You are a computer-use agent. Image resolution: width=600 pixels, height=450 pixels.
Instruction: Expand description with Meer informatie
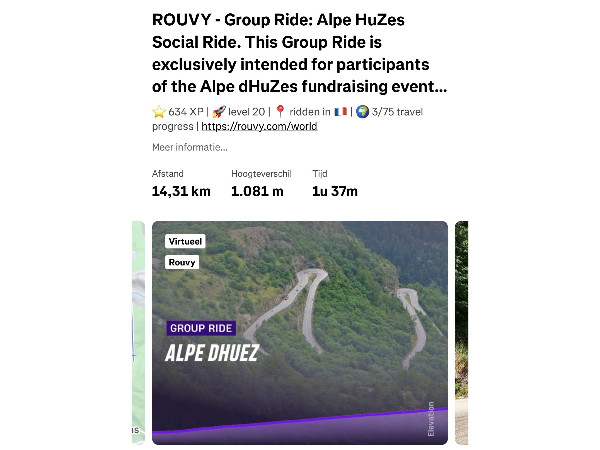(x=183, y=147)
